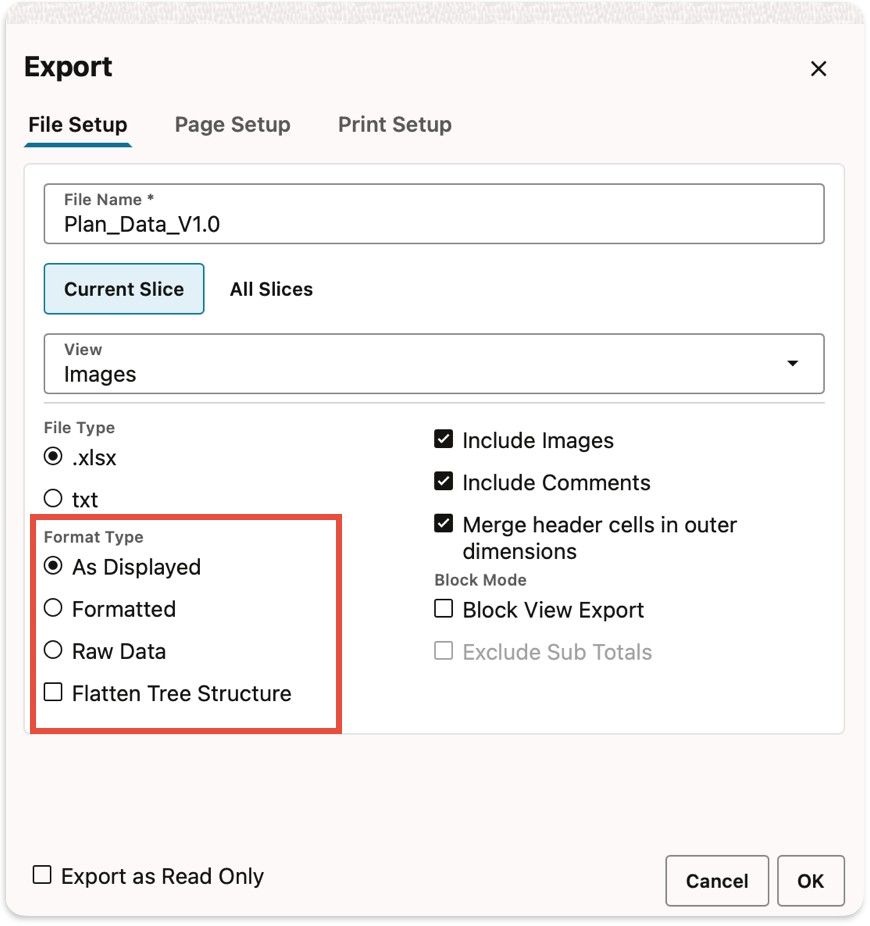The height and width of the screenshot is (926, 870).
Task: Choose the Formatted format type
Action: [53, 609]
